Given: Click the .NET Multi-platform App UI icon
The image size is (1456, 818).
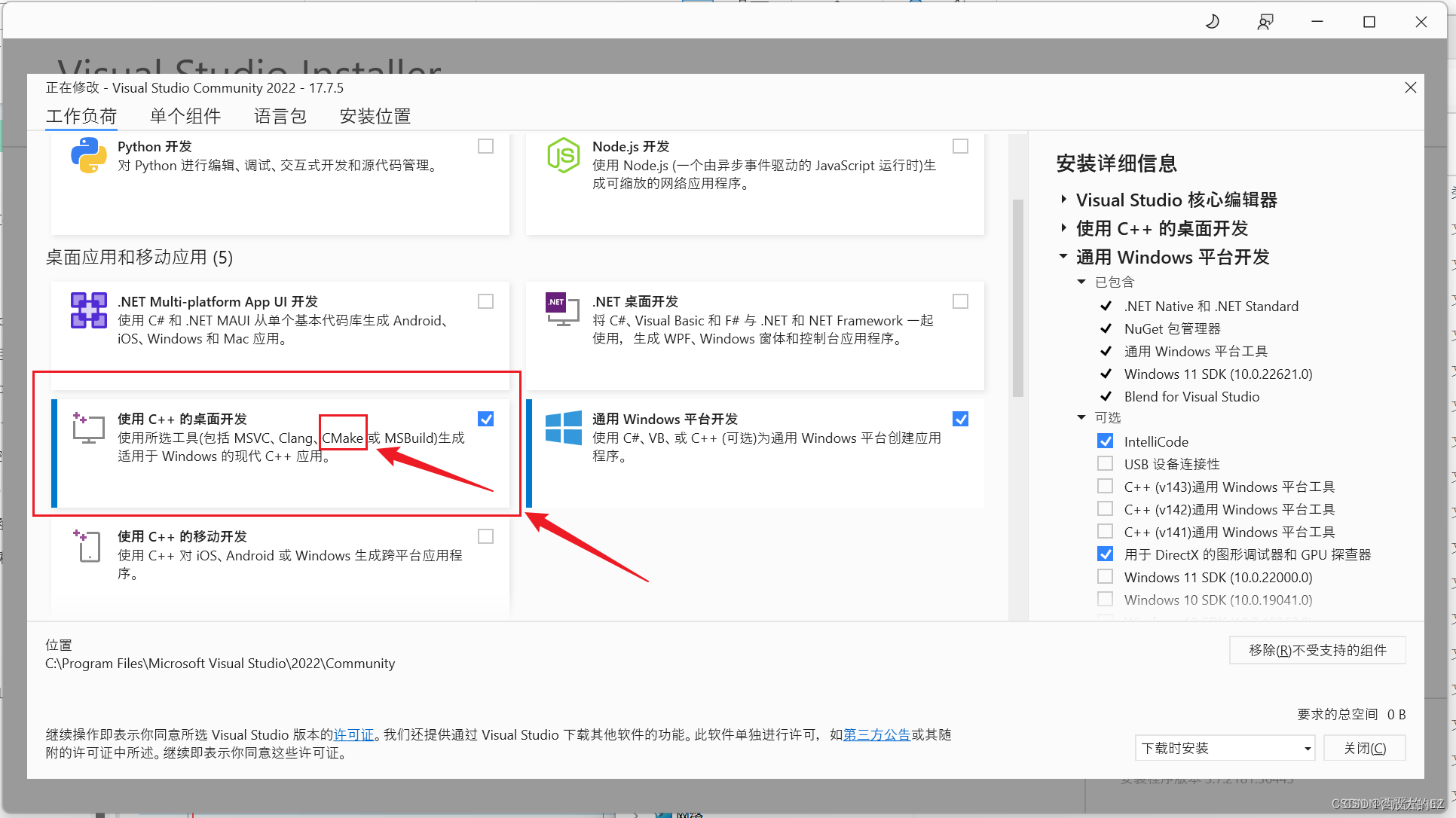Looking at the screenshot, I should tap(88, 310).
